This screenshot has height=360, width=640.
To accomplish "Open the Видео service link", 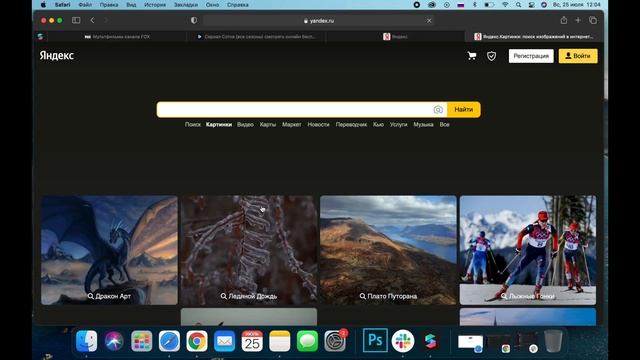I will [245, 124].
